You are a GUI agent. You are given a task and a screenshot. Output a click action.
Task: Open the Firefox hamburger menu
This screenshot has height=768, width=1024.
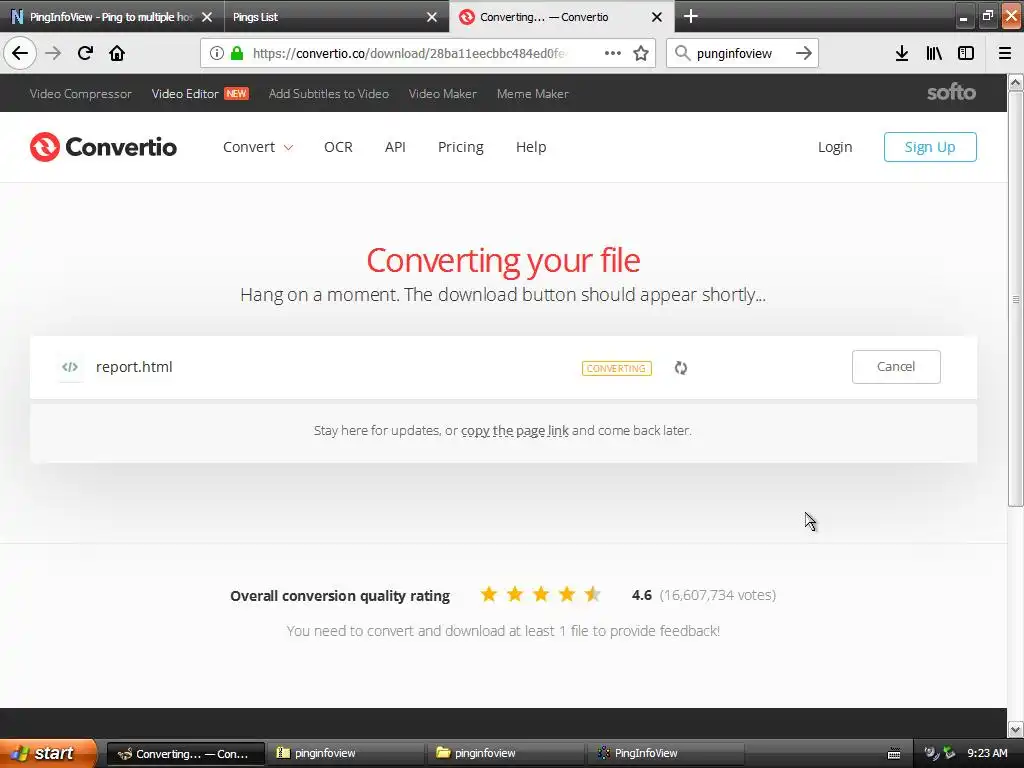(x=1005, y=53)
